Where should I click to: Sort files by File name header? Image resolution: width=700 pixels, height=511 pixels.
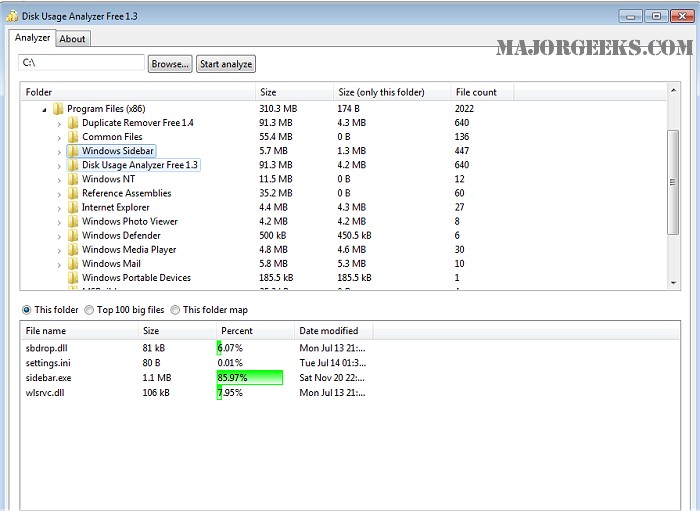click(79, 331)
